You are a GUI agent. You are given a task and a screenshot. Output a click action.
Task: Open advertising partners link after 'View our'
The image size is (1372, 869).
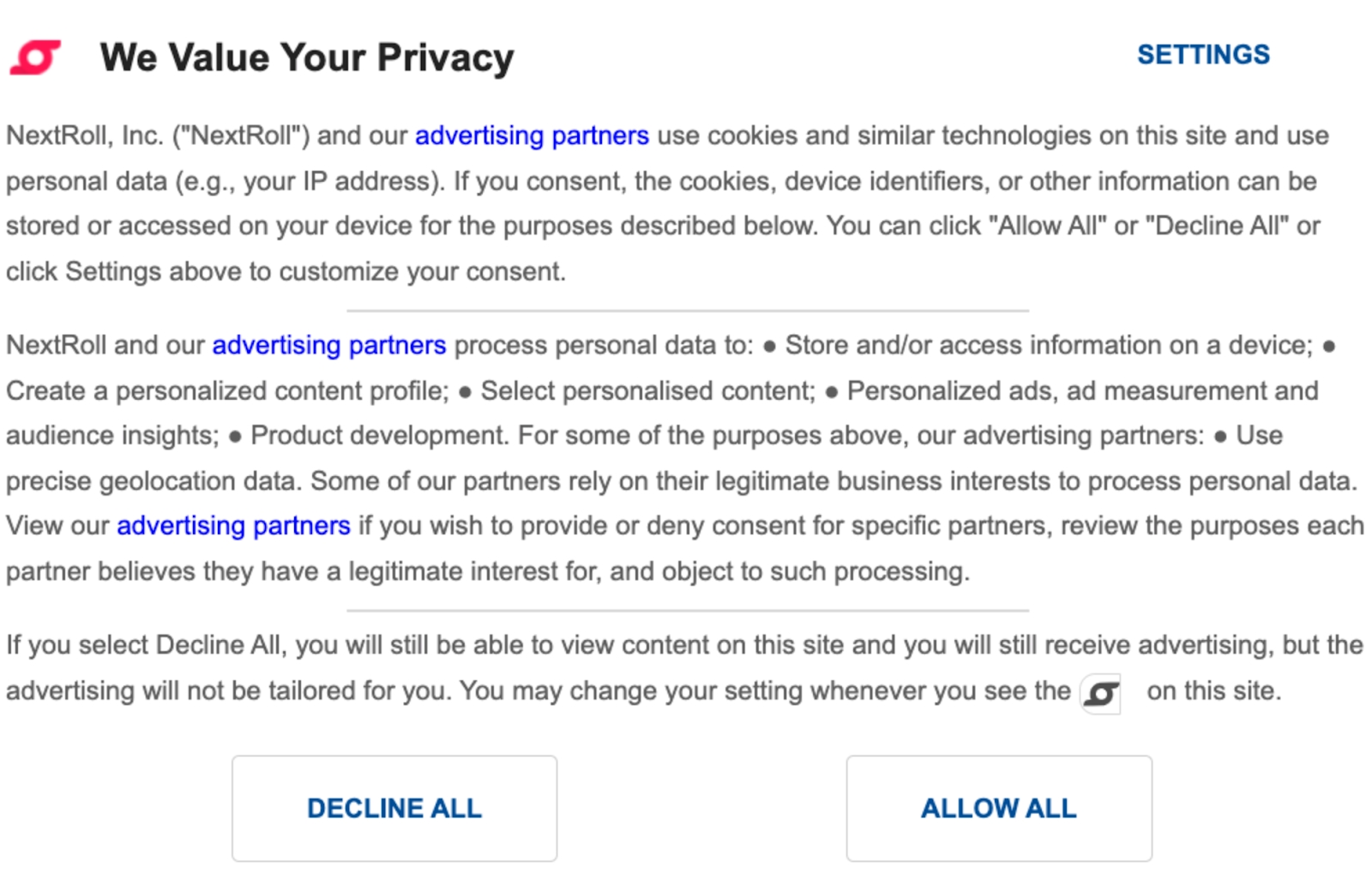click(233, 525)
